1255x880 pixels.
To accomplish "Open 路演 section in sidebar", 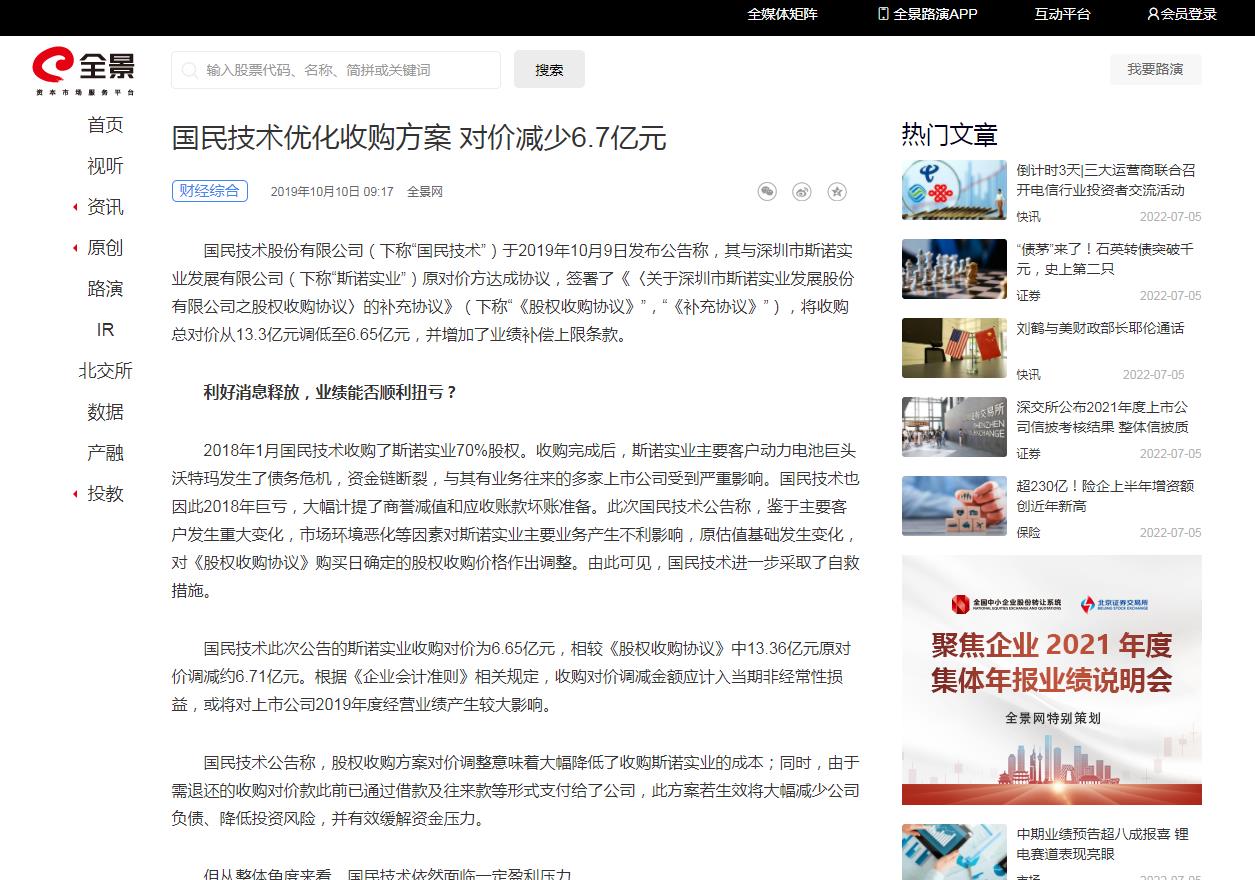I will (105, 289).
